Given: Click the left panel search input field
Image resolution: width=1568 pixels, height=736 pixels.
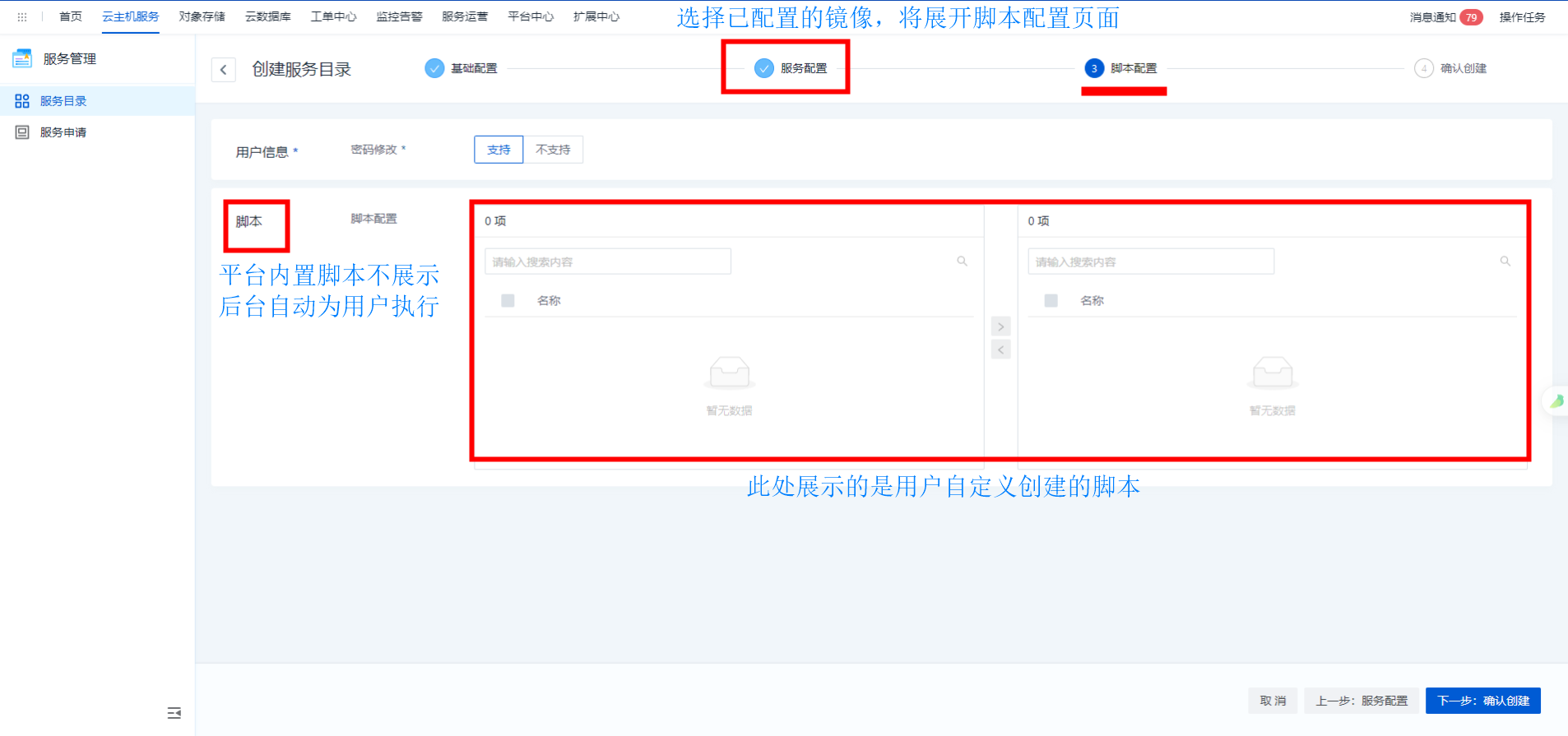Looking at the screenshot, I should (607, 262).
